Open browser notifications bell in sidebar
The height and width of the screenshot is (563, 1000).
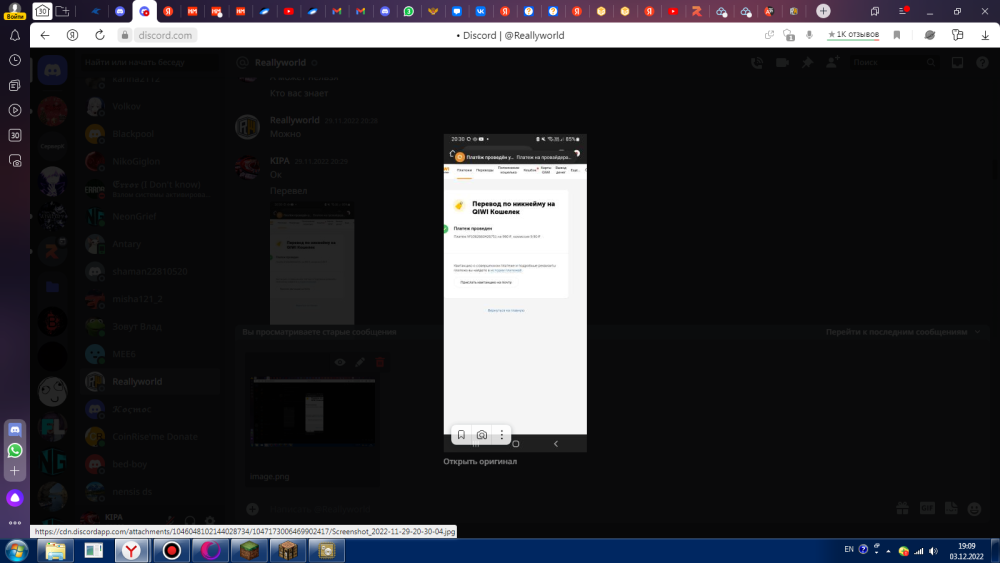click(15, 36)
